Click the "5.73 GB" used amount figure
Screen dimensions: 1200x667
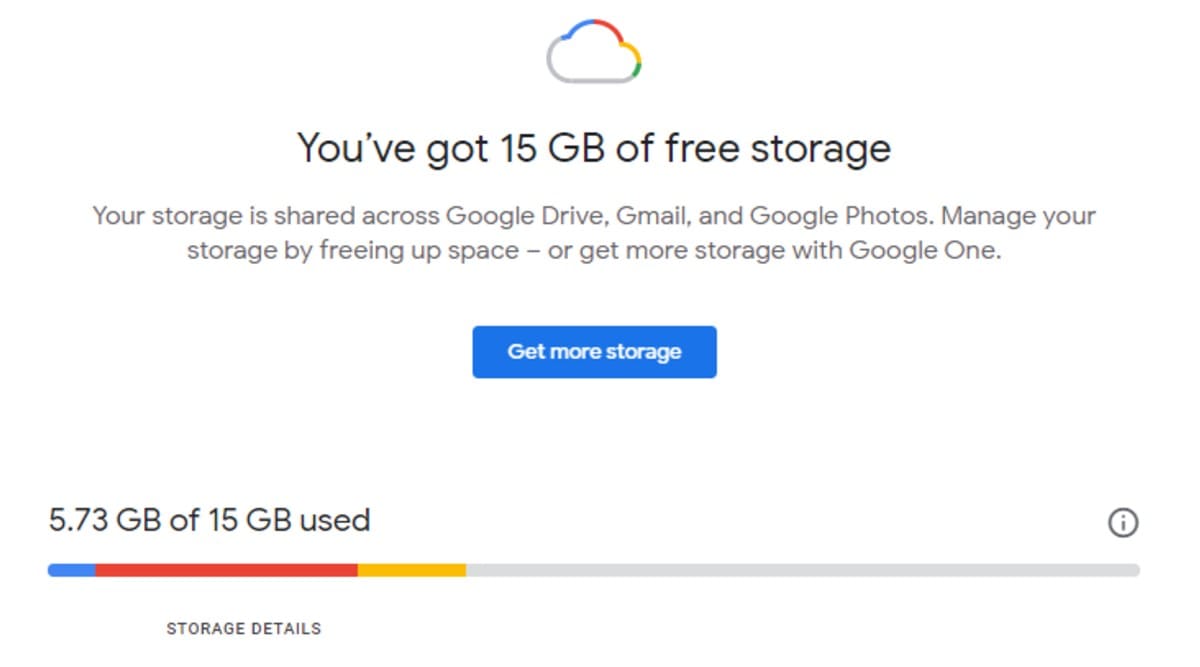(x=111, y=520)
